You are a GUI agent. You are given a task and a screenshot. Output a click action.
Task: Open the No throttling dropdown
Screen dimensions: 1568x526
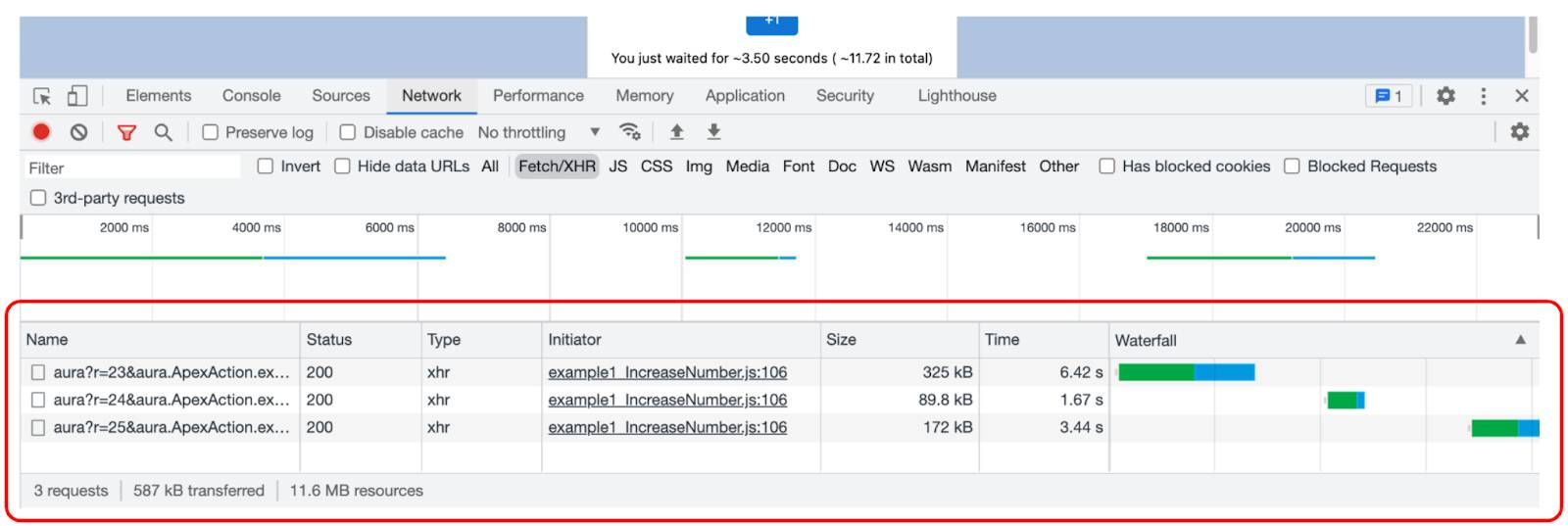coord(539,132)
